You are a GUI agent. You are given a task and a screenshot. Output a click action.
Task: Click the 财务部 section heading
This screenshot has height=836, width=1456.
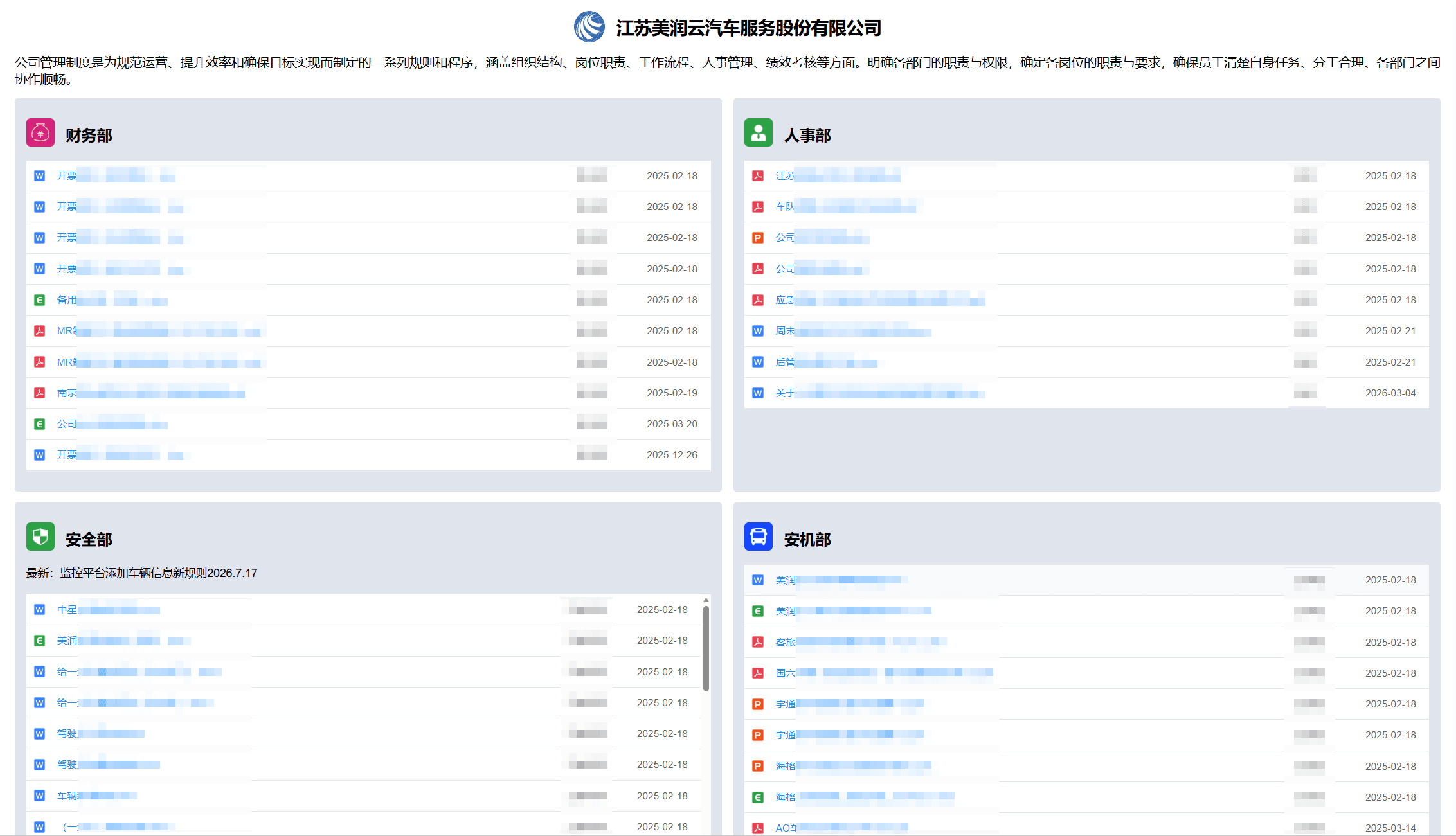point(89,136)
